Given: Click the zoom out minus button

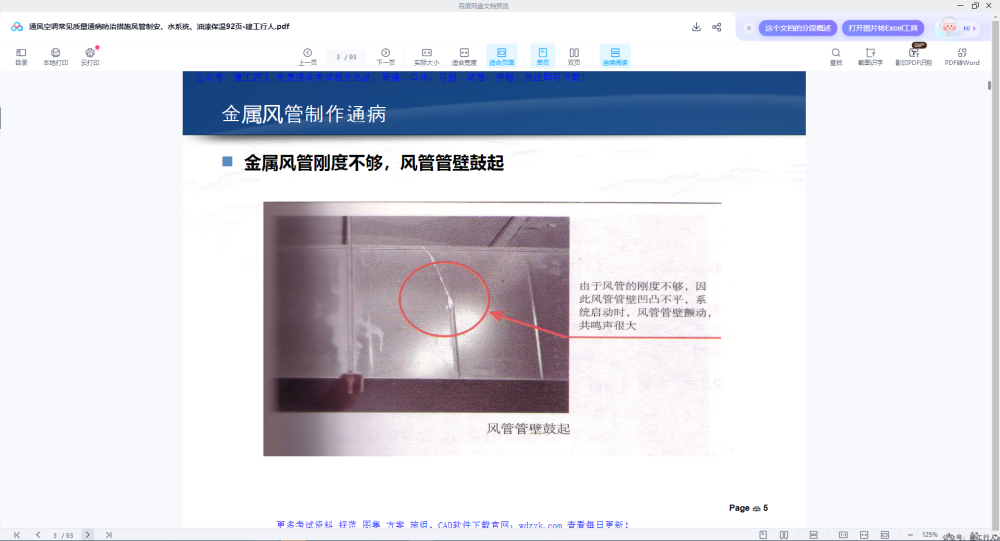Looking at the screenshot, I should pos(910,535).
